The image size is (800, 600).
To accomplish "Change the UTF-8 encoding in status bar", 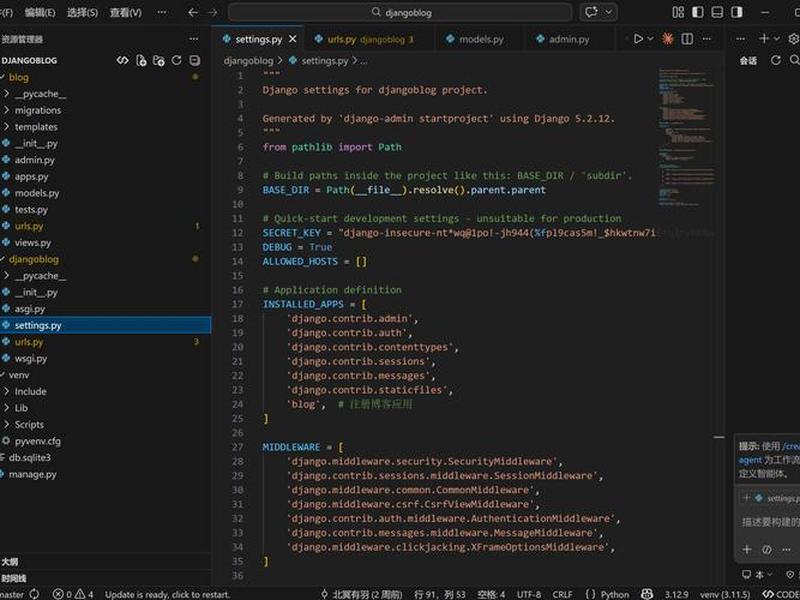I will coord(529,594).
